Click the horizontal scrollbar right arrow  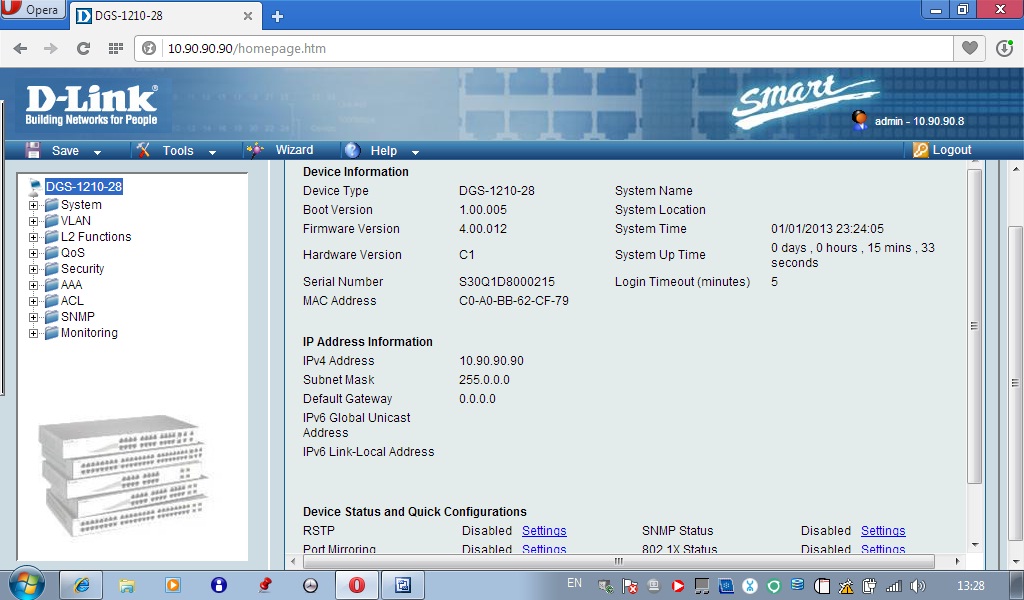[x=957, y=561]
